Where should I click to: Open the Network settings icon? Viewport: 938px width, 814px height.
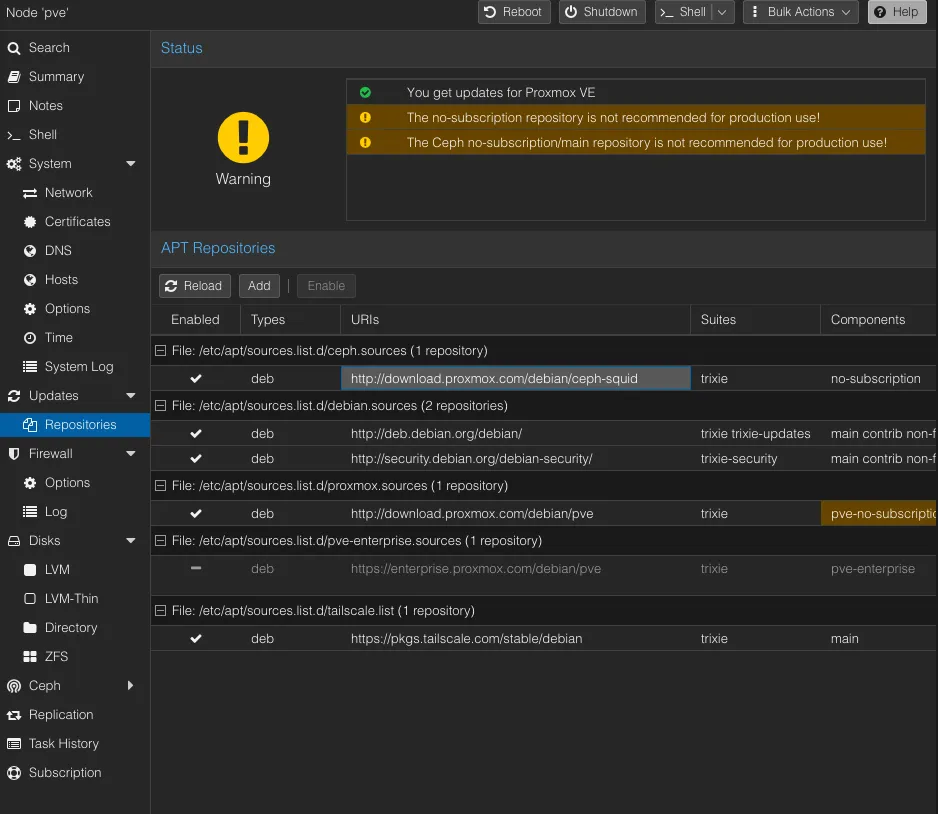coord(29,193)
